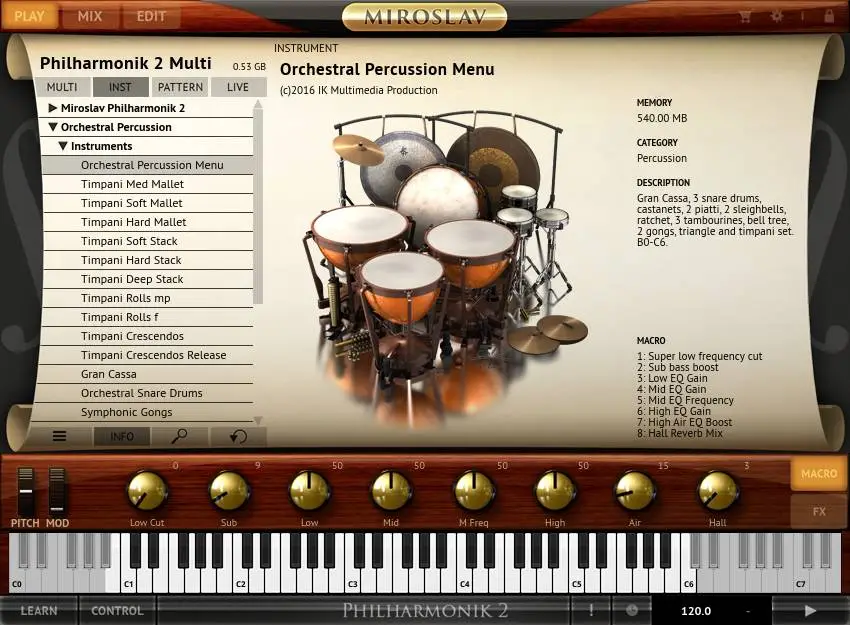
Task: Click the MOD wheel
Action: [57, 490]
